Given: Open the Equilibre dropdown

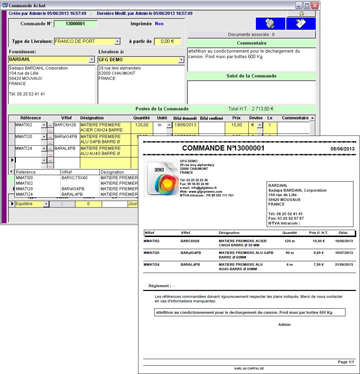Looking at the screenshot, I should tap(46, 204).
